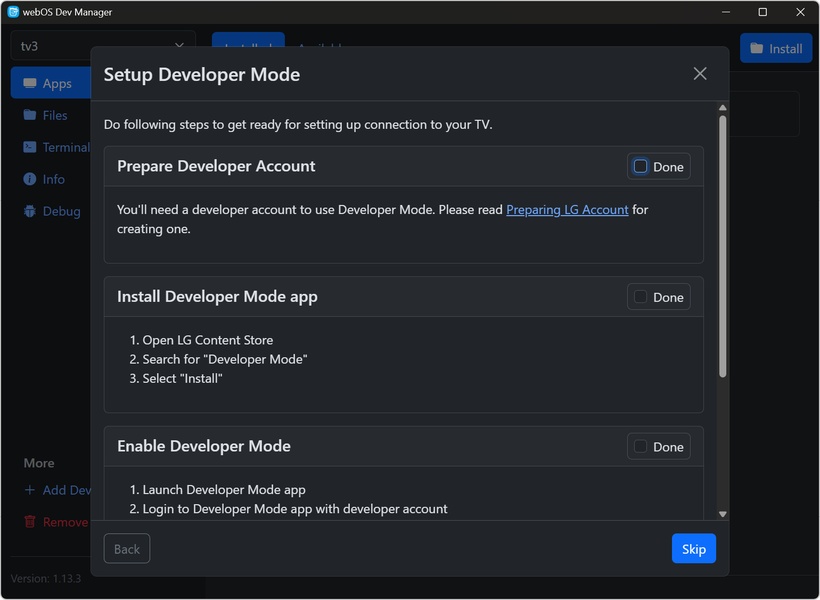Click the scrollbar up arrow in dialog
The height and width of the screenshot is (600, 820).
coord(723,108)
